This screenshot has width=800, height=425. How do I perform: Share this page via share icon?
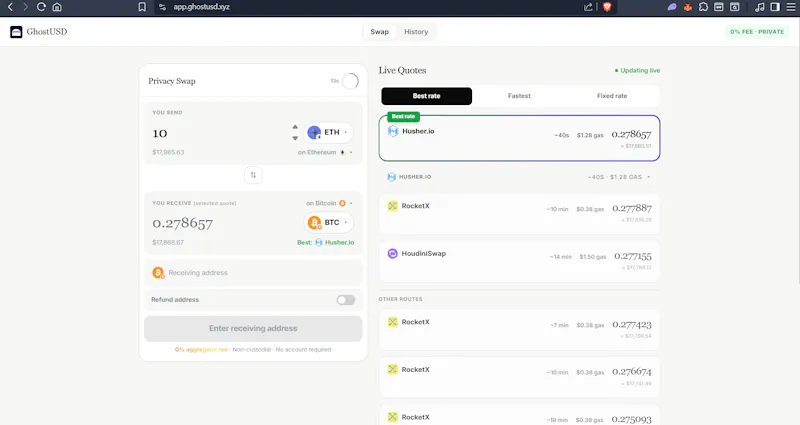[x=588, y=7]
